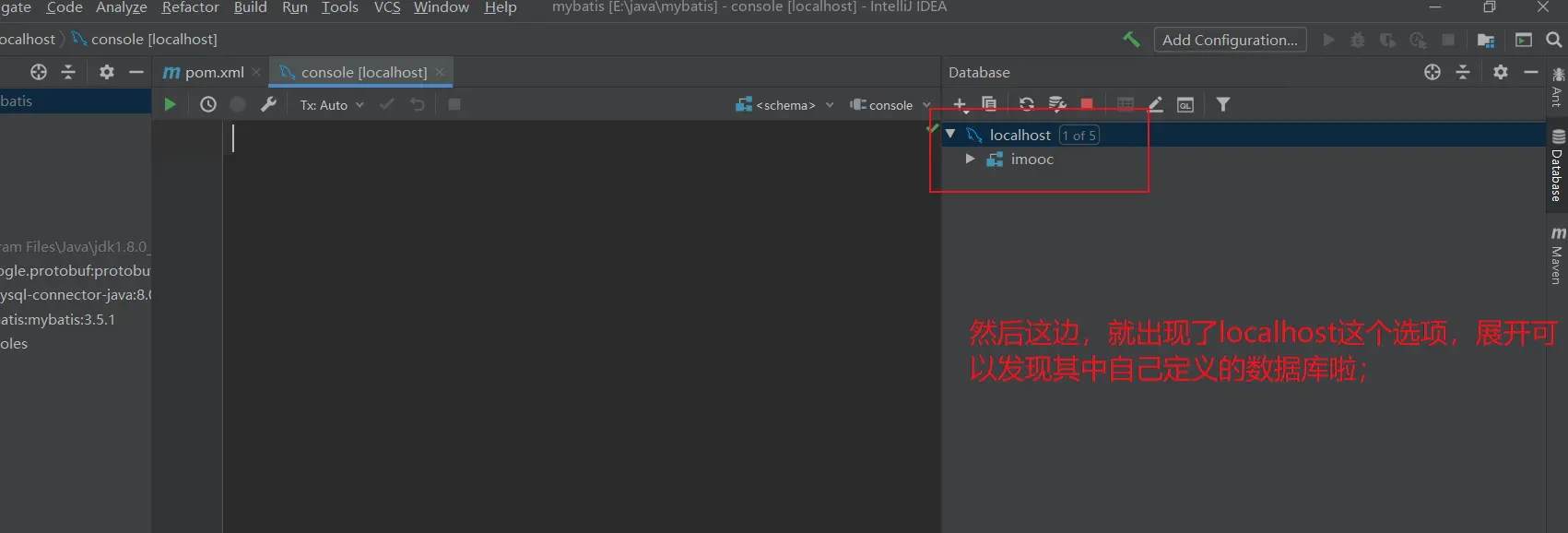Click the console Commit checkmark
Viewport: 1568px width, 533px height.
point(387,104)
